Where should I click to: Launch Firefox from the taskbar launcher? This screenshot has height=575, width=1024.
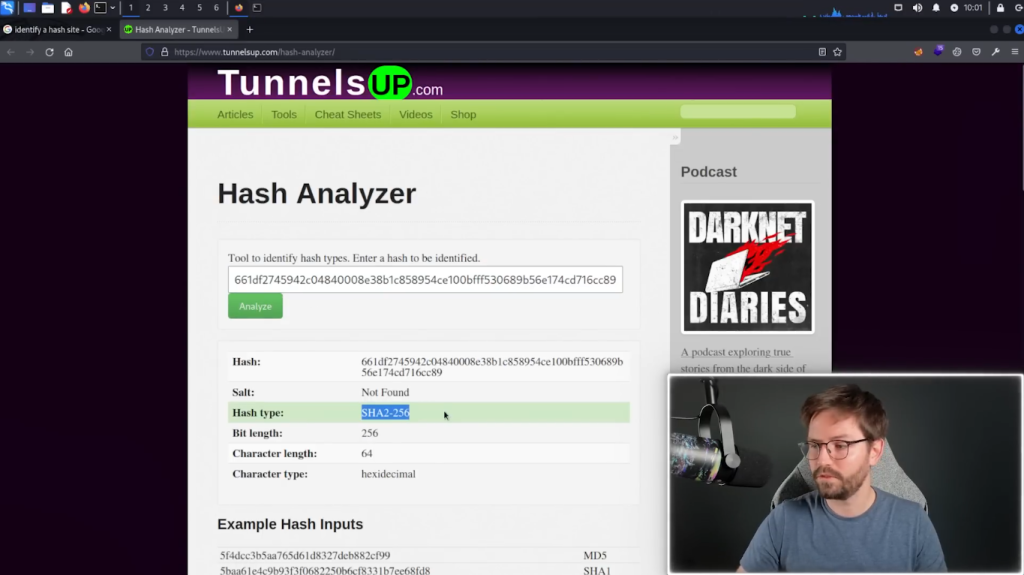84,8
